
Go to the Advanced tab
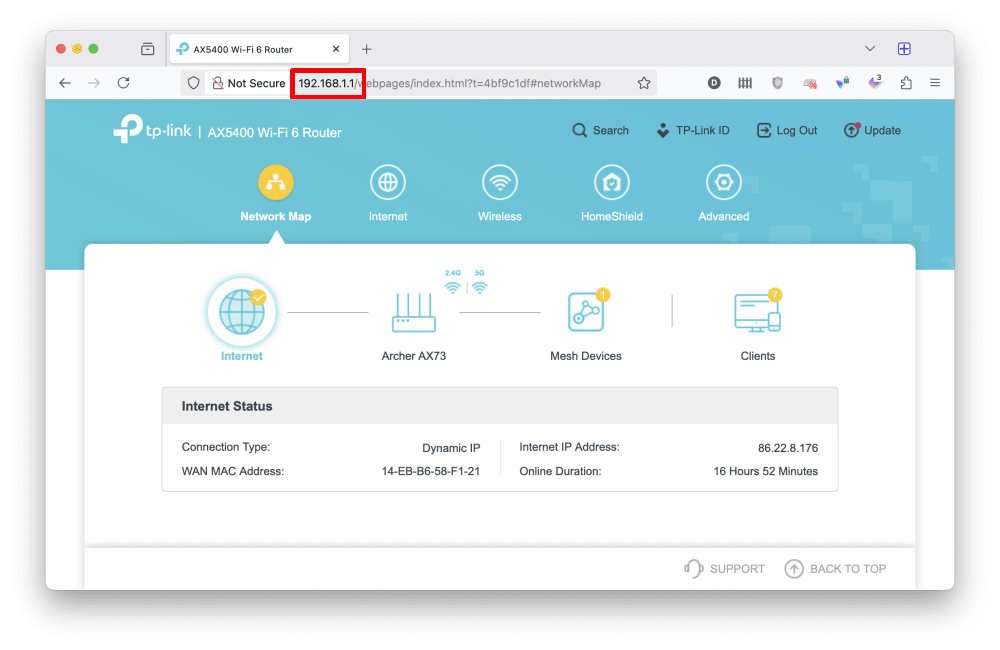[723, 194]
